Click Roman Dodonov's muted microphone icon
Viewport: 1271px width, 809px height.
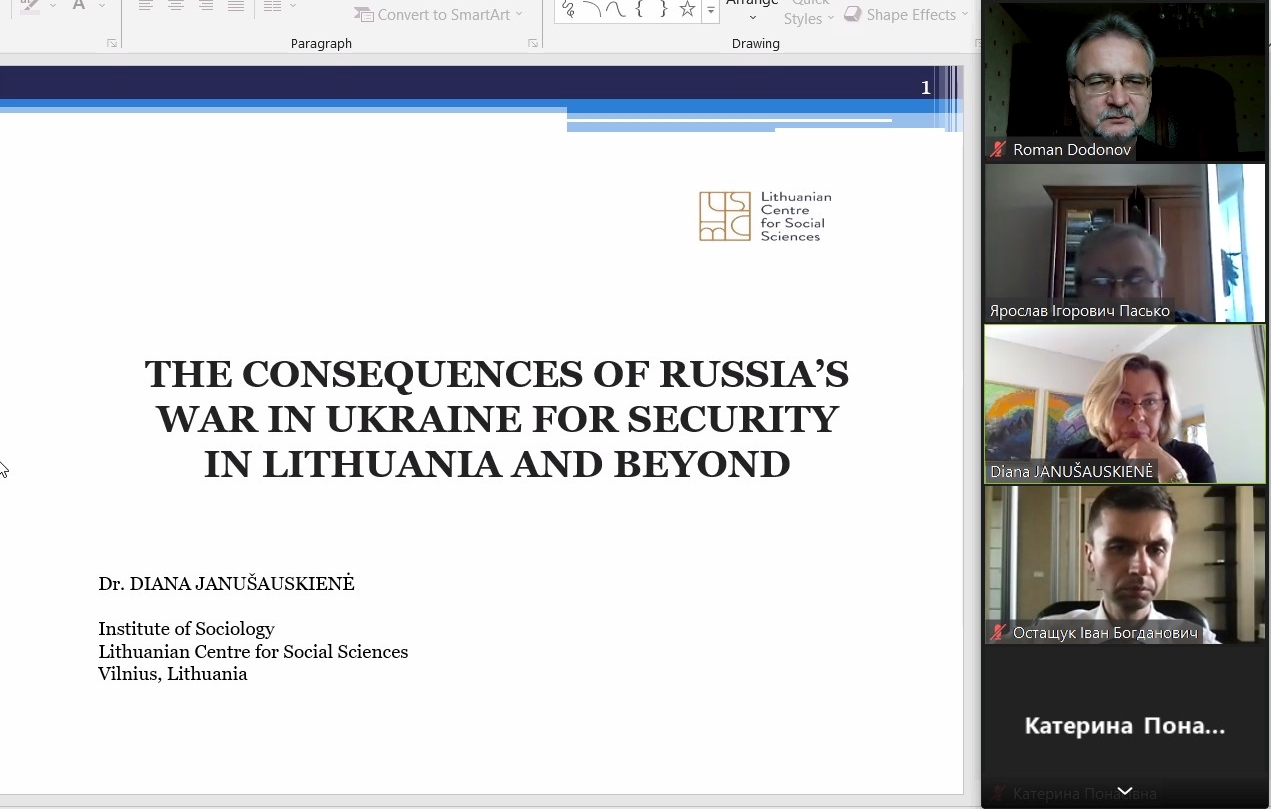pyautogui.click(x=998, y=150)
